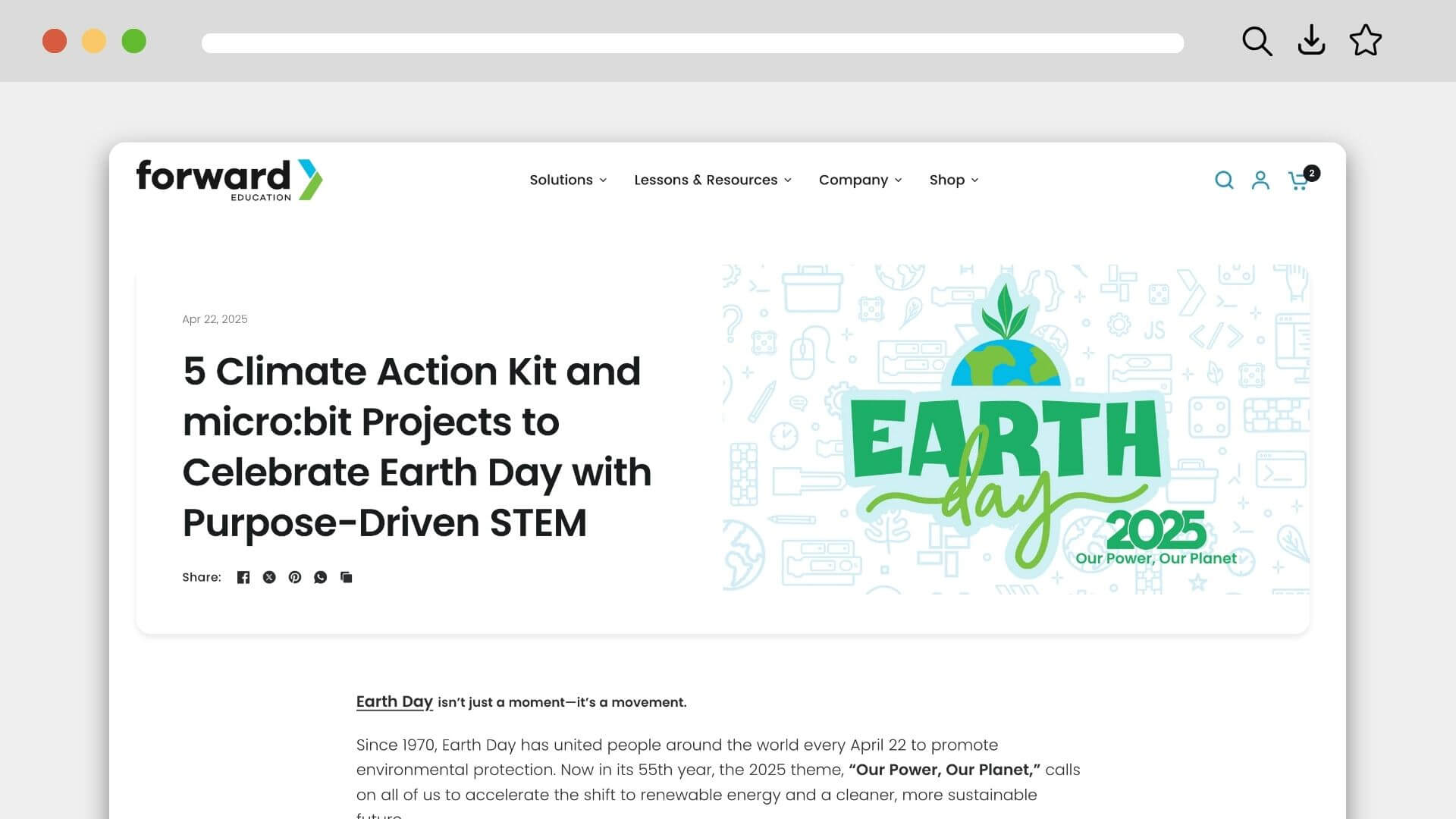The width and height of the screenshot is (1456, 819).
Task: Follow the Earth Day link in the article
Action: (x=394, y=701)
